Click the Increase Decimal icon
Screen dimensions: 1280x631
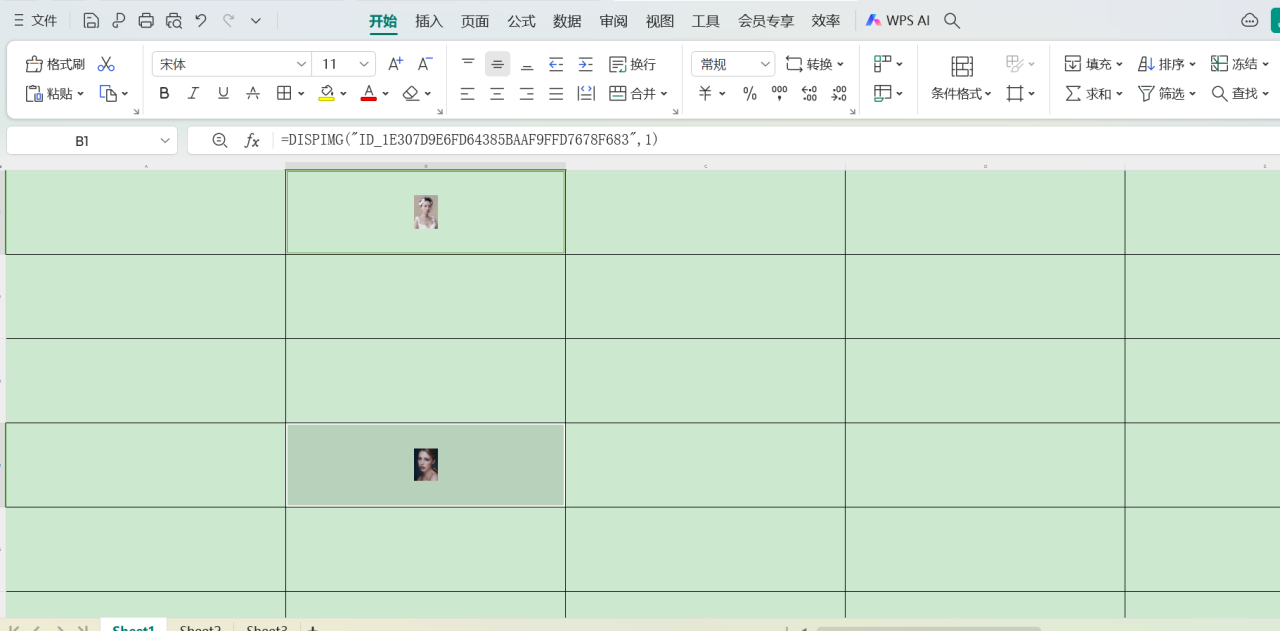pyautogui.click(x=810, y=93)
